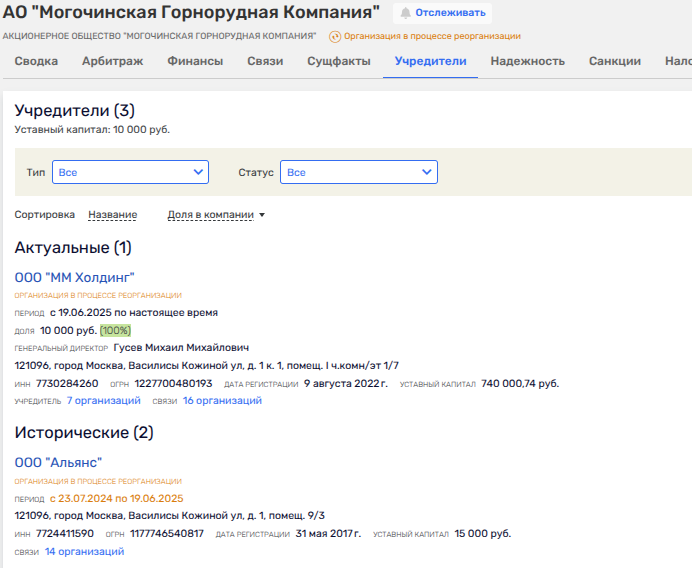Open the Санкции tab

(x=615, y=61)
